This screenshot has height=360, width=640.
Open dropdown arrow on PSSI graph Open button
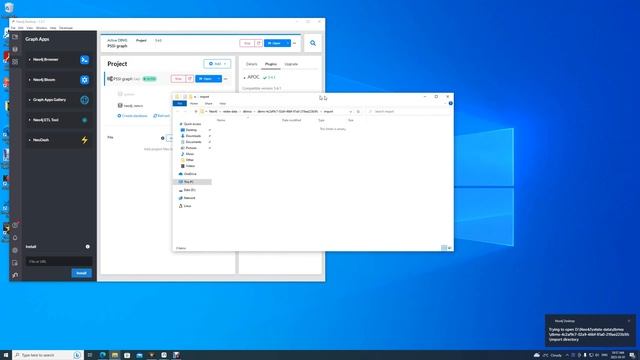coord(219,79)
